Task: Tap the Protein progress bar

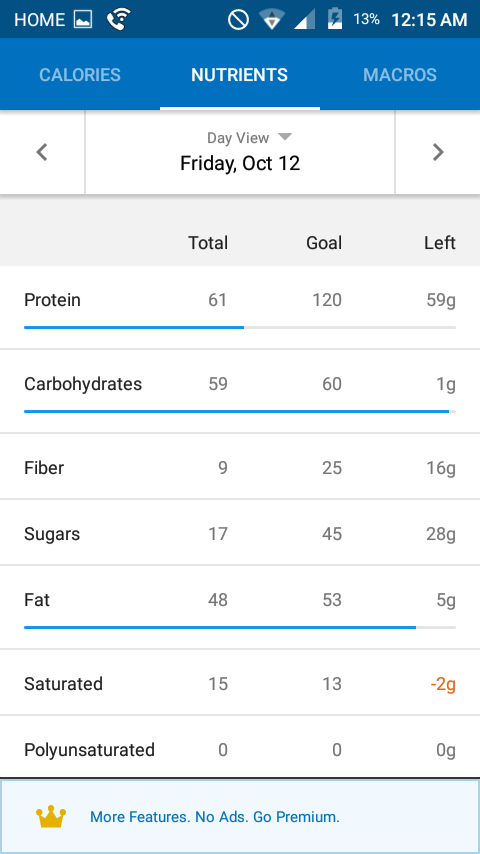Action: coord(240,327)
